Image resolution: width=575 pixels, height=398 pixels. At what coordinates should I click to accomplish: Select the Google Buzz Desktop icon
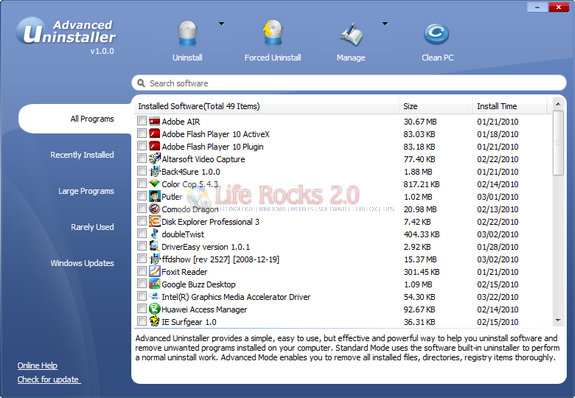(154, 284)
